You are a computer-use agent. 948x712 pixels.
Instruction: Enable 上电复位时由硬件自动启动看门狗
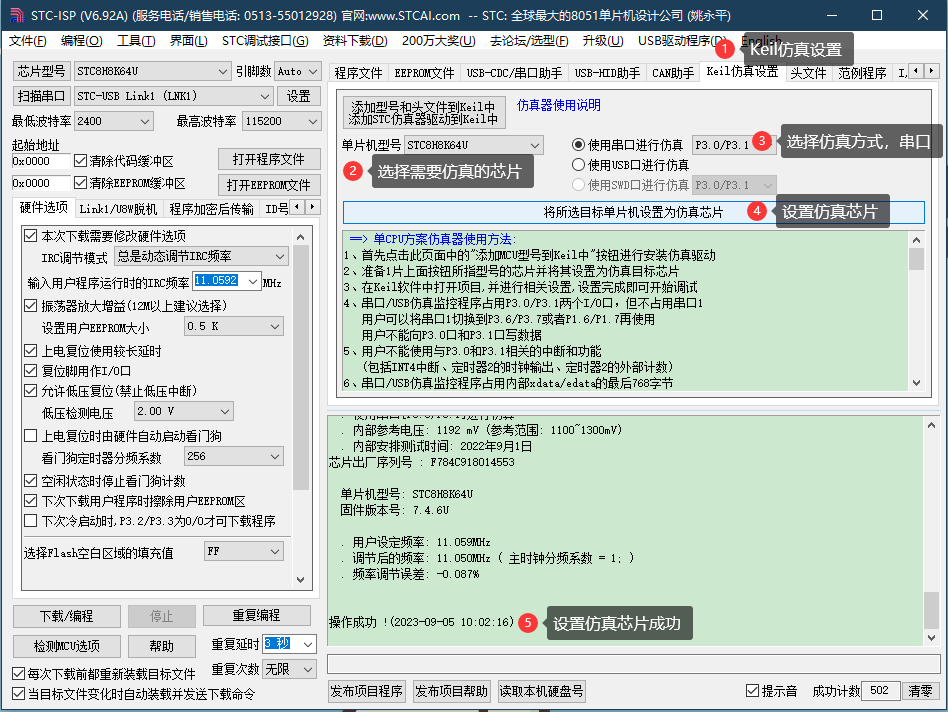30,436
